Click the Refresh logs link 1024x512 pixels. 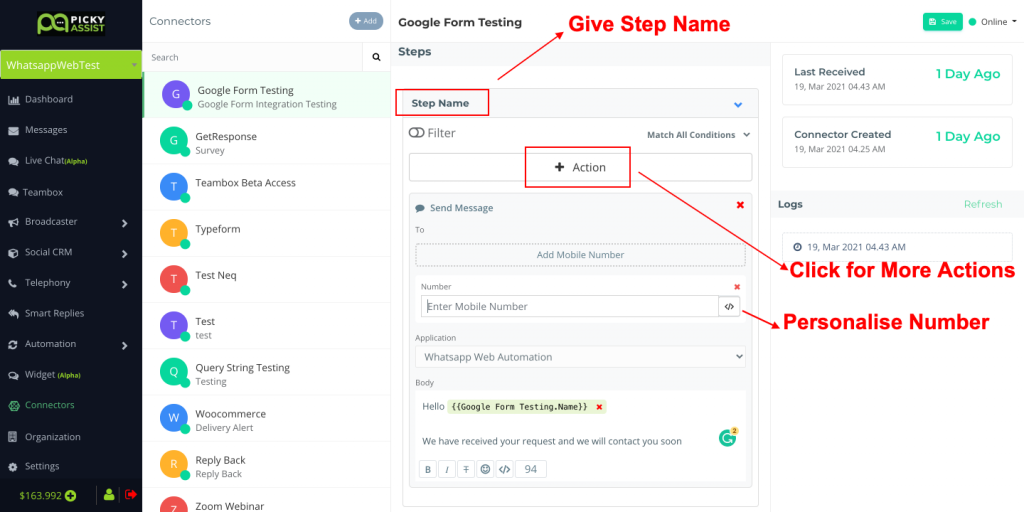(x=983, y=204)
